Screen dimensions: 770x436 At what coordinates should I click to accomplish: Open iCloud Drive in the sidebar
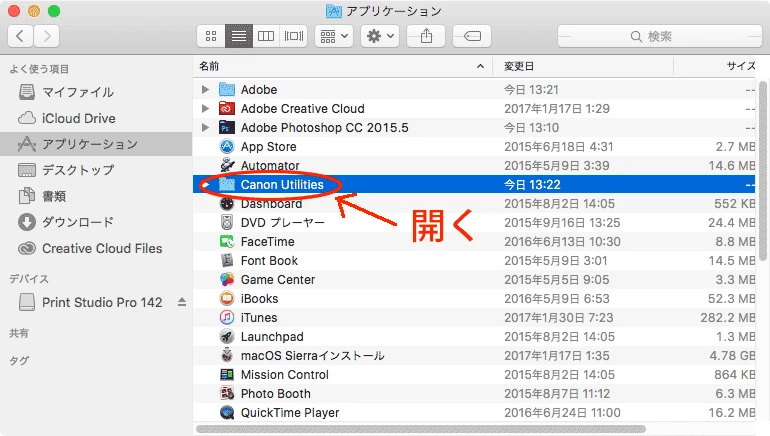click(x=96, y=118)
